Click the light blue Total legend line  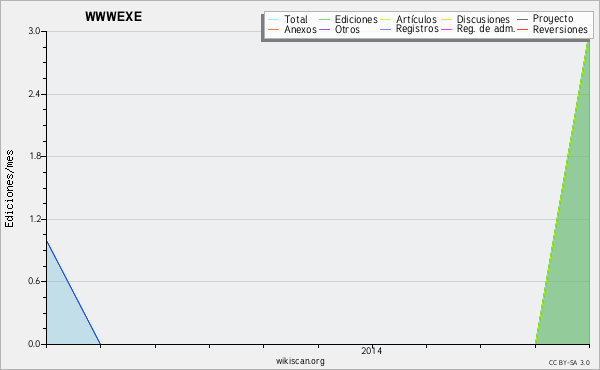[x=274, y=20]
